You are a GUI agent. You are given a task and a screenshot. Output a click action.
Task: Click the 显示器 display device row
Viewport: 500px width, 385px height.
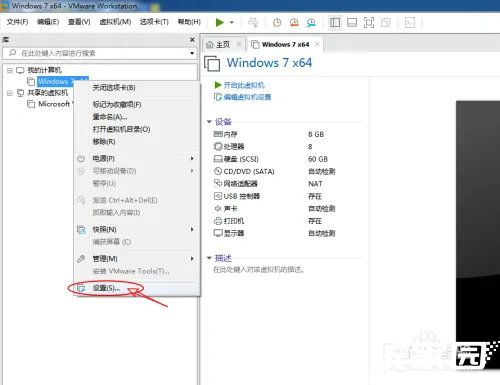(x=273, y=233)
